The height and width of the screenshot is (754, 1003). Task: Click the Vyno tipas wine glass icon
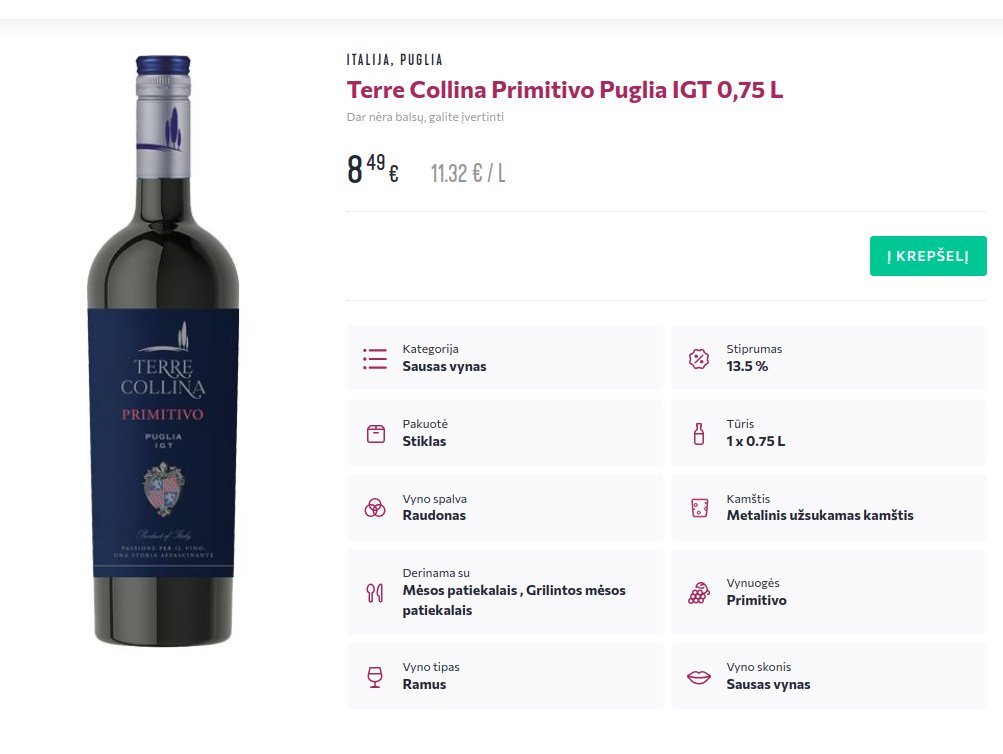click(375, 677)
